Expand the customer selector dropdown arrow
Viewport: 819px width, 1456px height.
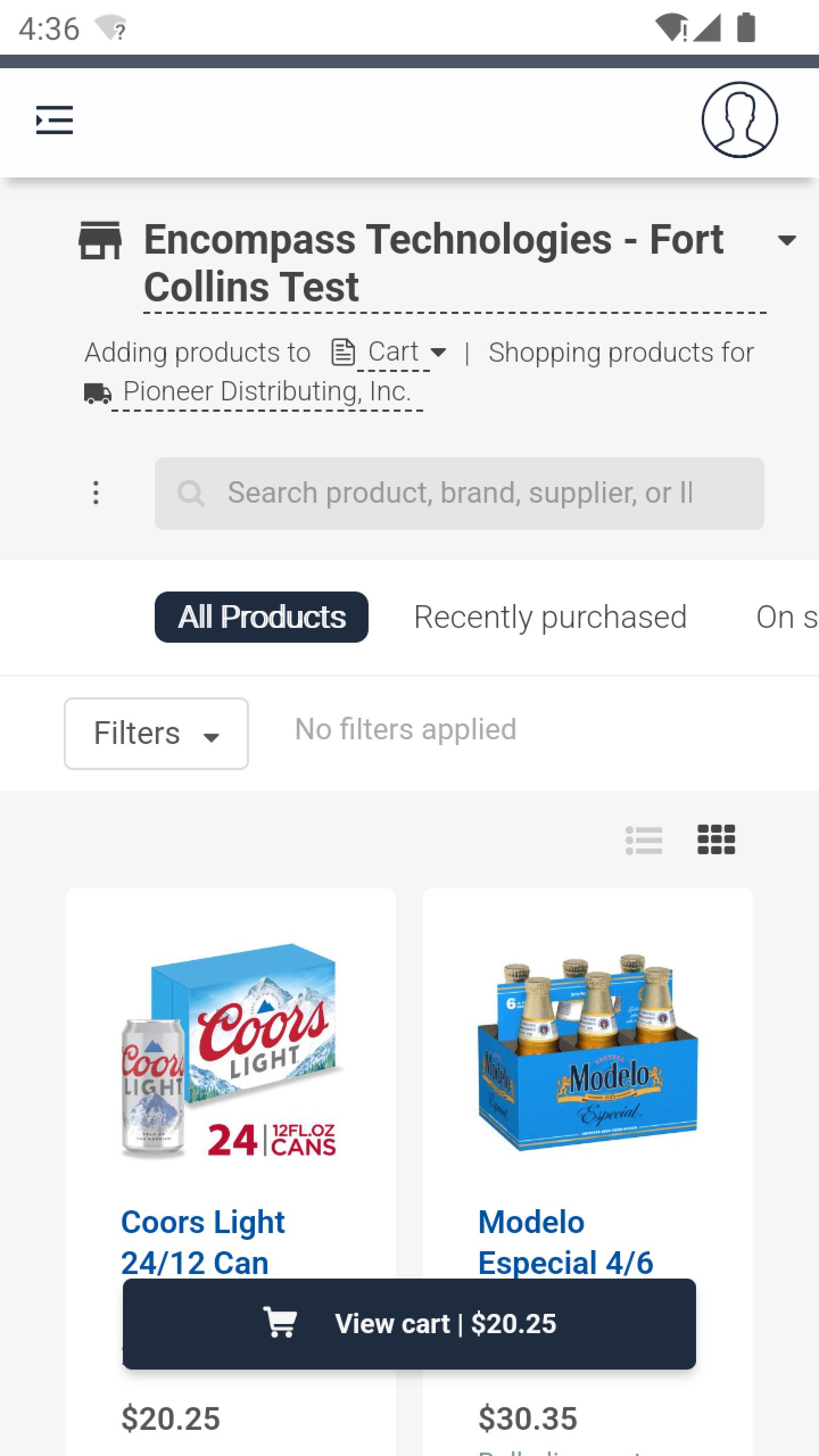coord(787,240)
